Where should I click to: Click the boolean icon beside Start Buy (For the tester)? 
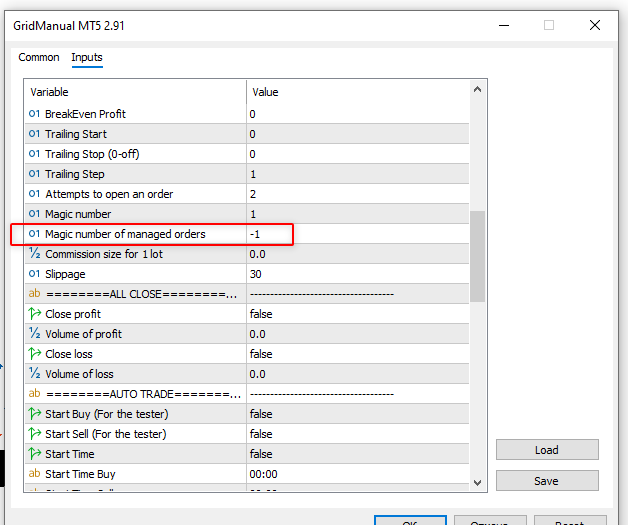click(34, 414)
